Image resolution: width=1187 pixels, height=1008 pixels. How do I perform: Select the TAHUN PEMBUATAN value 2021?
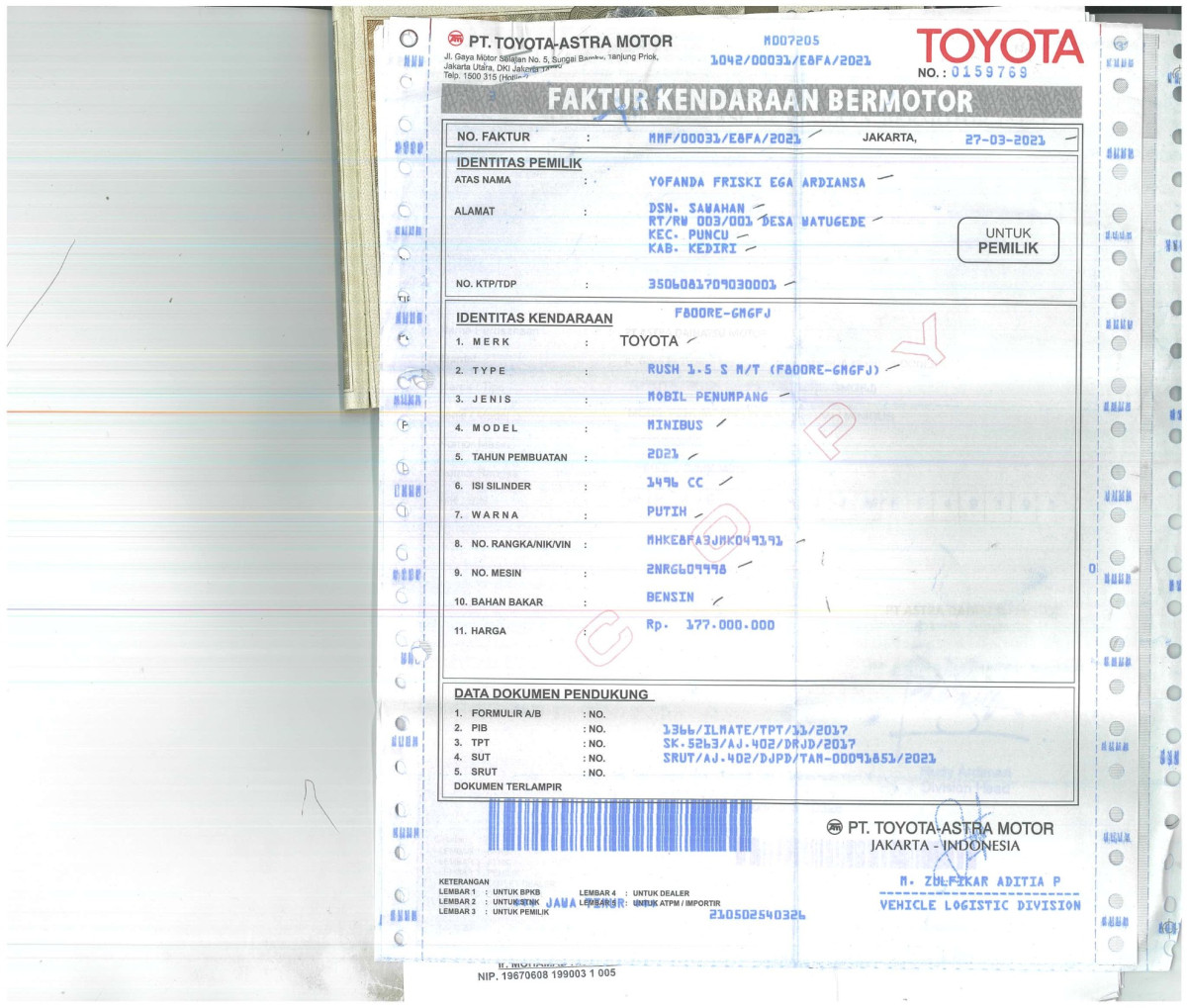pos(663,453)
